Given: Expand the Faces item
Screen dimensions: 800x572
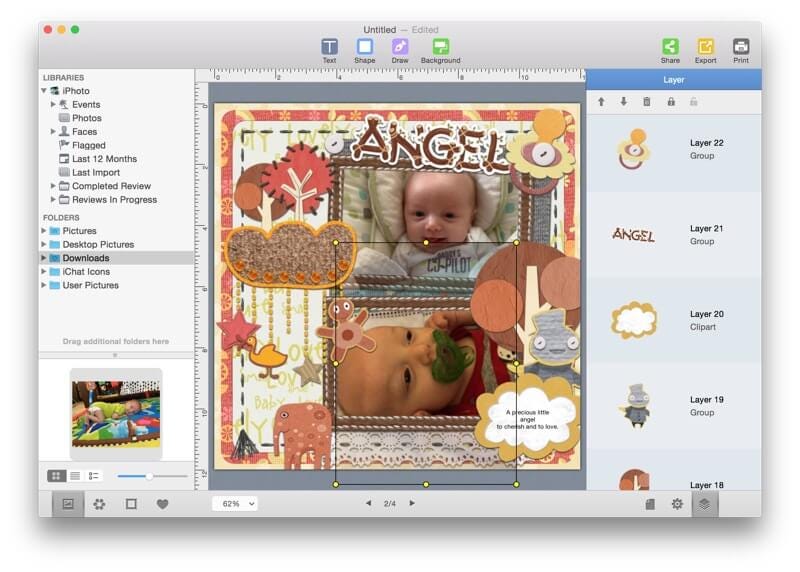Looking at the screenshot, I should (x=53, y=131).
